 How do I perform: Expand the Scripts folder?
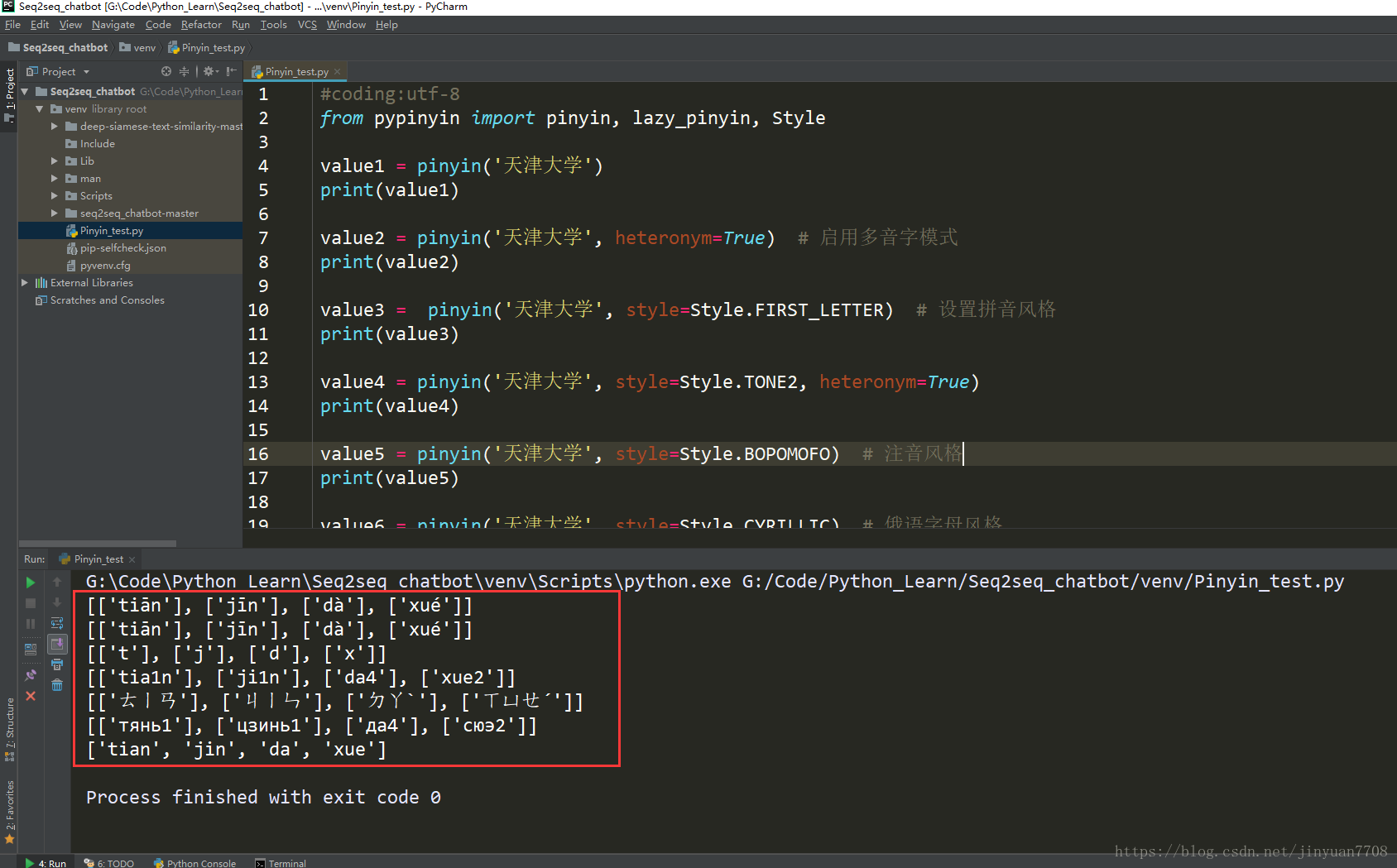pyautogui.click(x=54, y=196)
